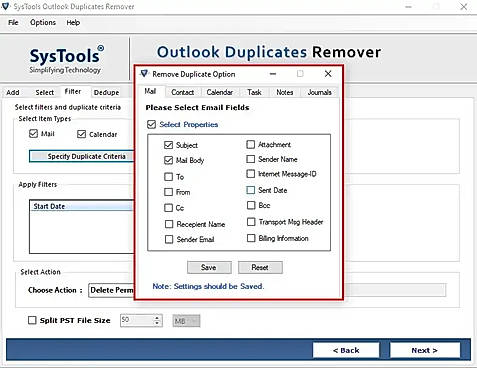Switch to the Select tab
Image resolution: width=477 pixels, height=368 pixels.
pyautogui.click(x=45, y=92)
